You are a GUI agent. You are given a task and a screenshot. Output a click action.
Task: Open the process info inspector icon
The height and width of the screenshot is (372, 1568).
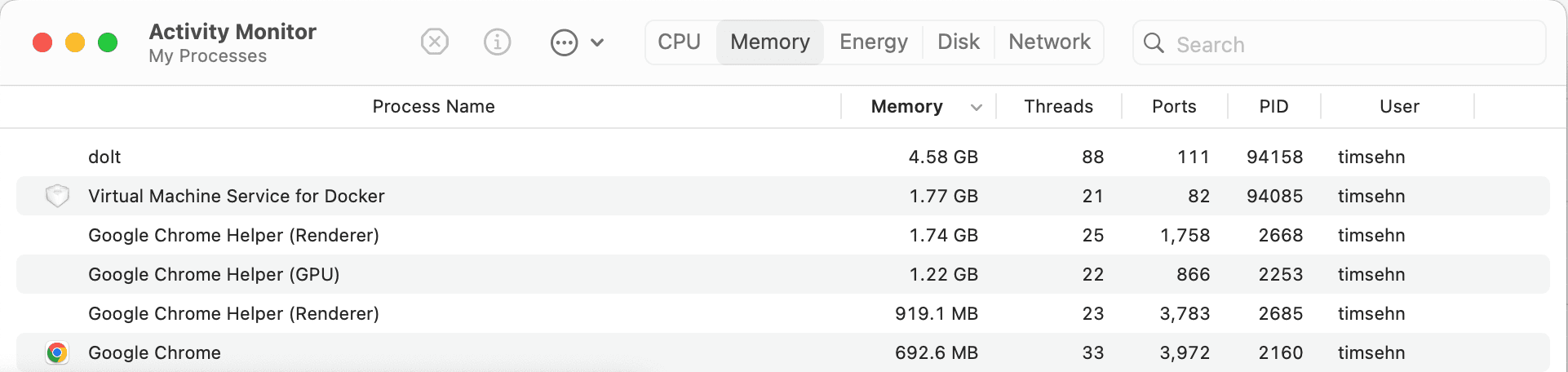(497, 42)
